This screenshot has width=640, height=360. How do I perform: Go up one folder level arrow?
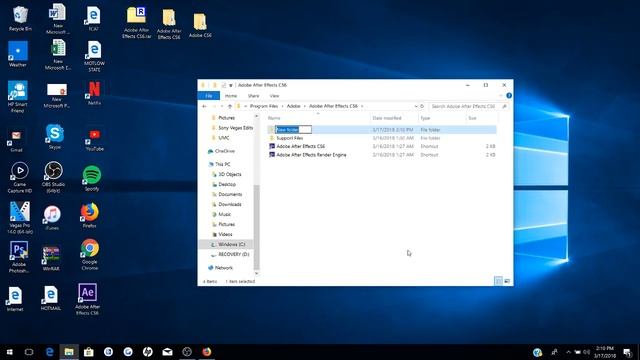(230, 106)
